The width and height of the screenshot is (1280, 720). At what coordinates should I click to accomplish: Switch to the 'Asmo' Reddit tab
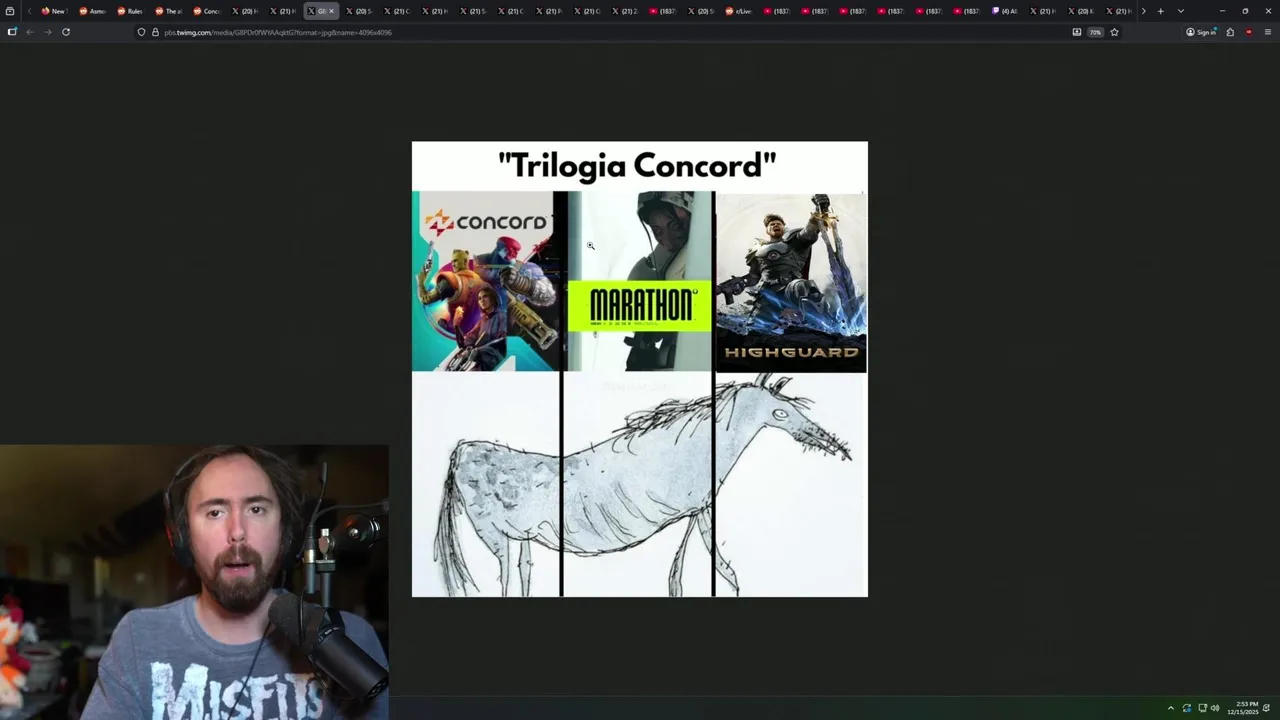coord(92,11)
